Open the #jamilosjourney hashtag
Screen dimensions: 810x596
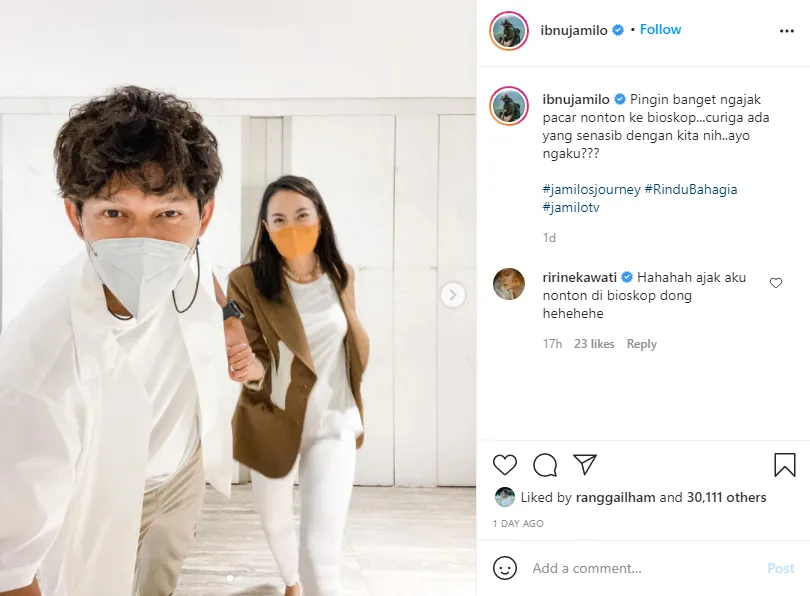coord(591,190)
